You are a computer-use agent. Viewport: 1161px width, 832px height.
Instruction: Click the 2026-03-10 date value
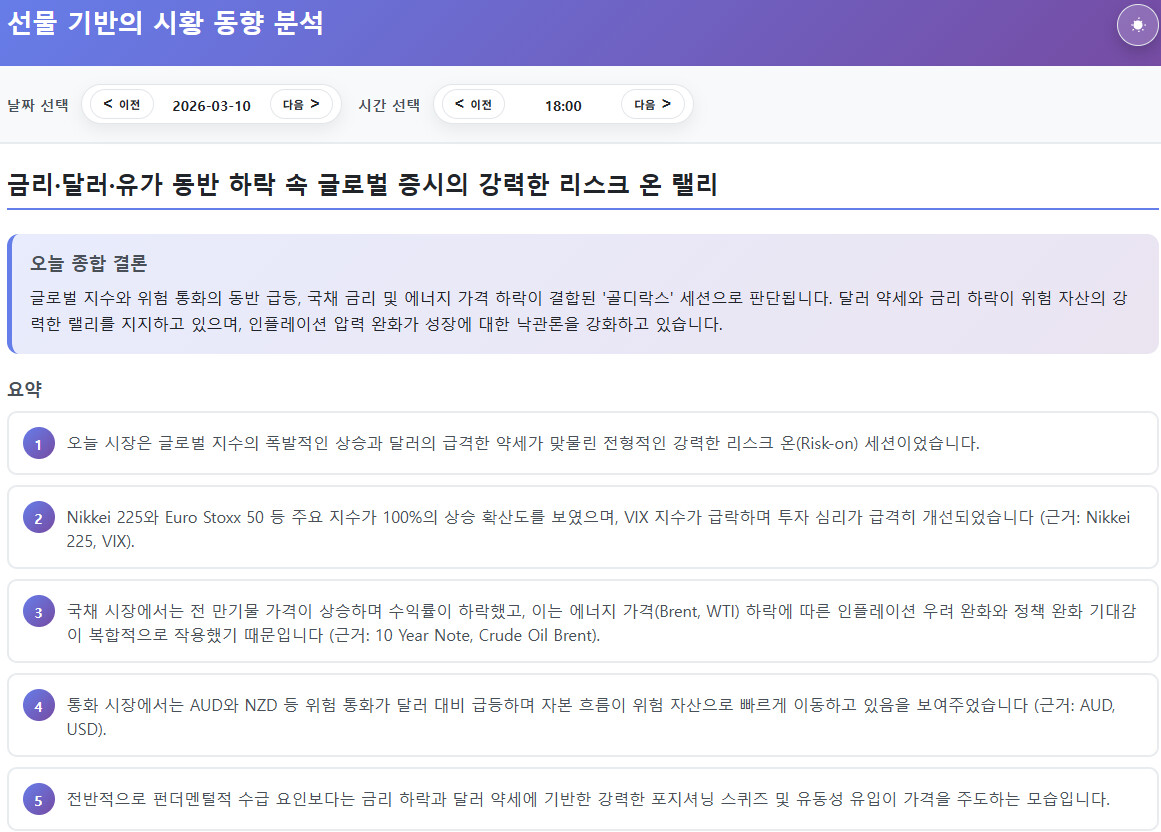[211, 106]
